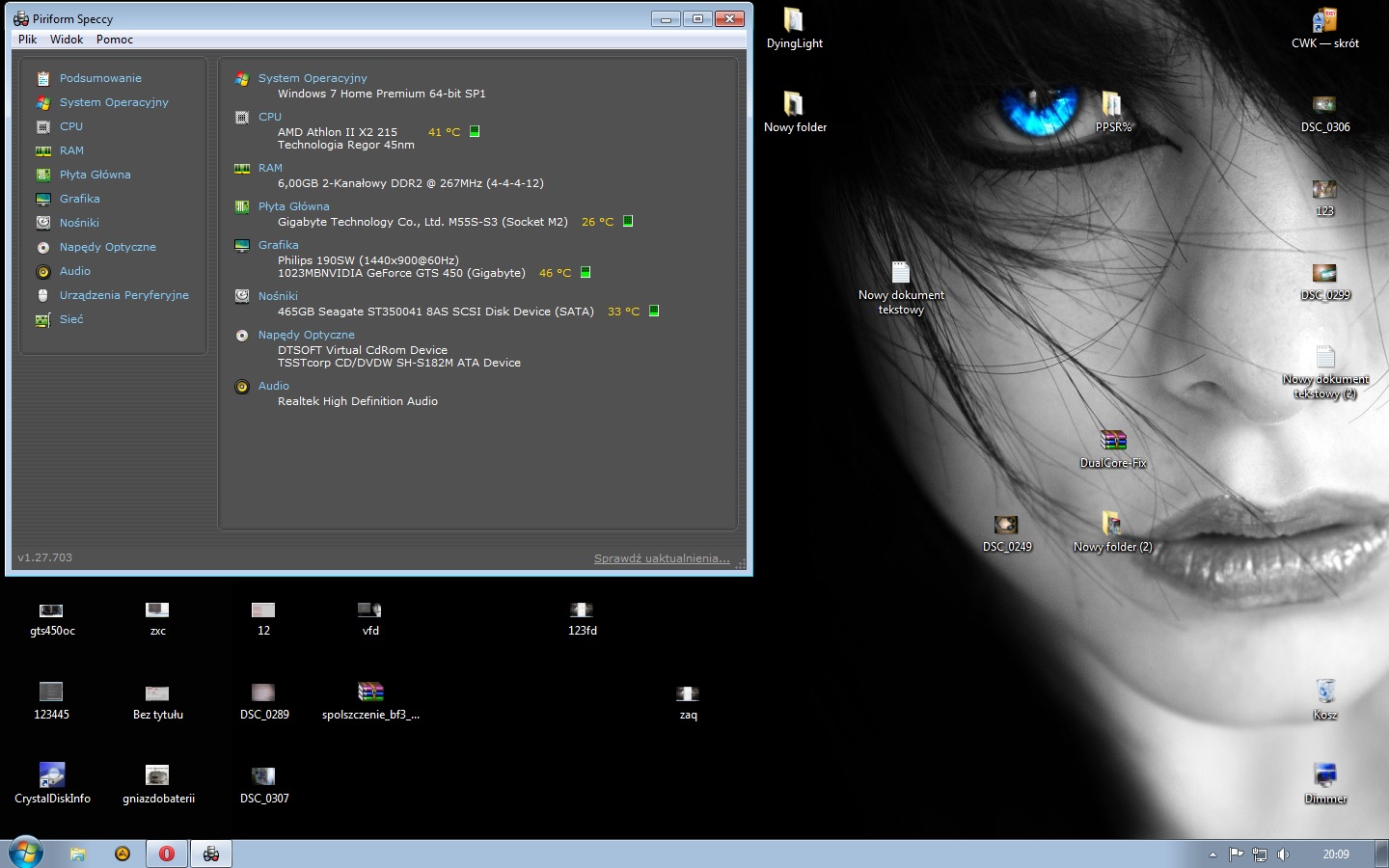Select the CrystalDiskInfo shortcut
The width and height of the screenshot is (1389, 868).
click(52, 783)
